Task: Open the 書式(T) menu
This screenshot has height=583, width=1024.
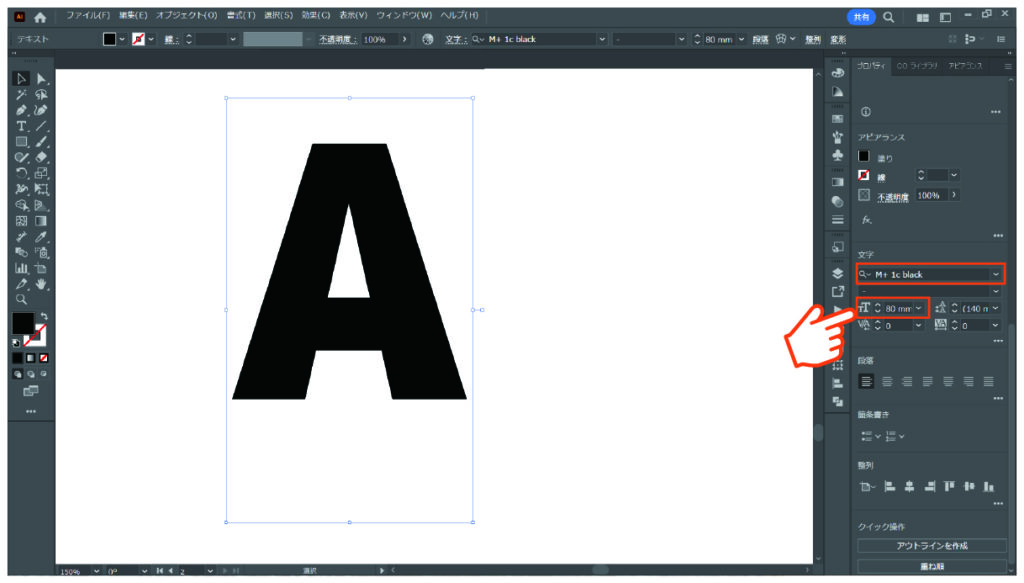Action: click(241, 15)
